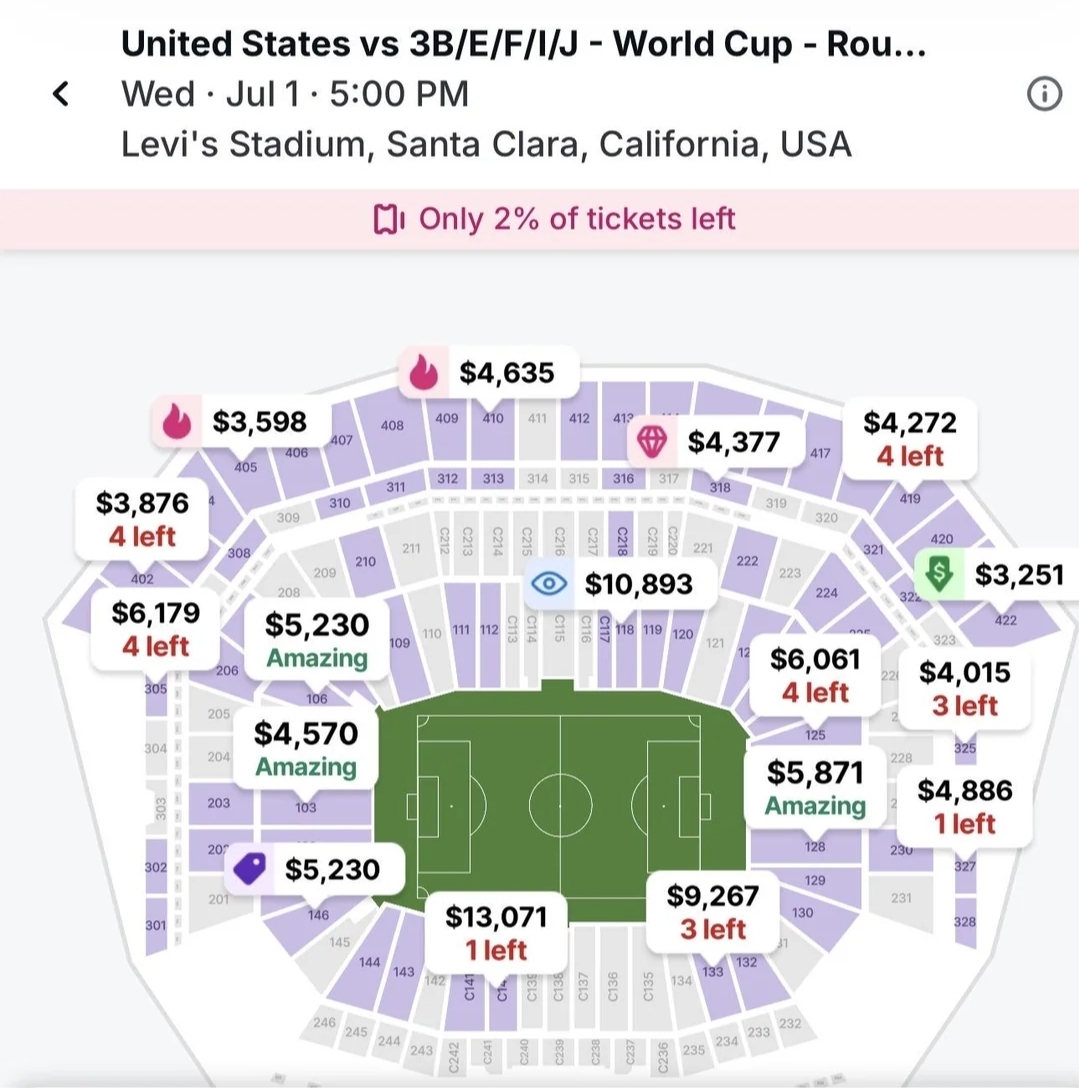Choose section 203 on the stadium map

click(x=219, y=803)
